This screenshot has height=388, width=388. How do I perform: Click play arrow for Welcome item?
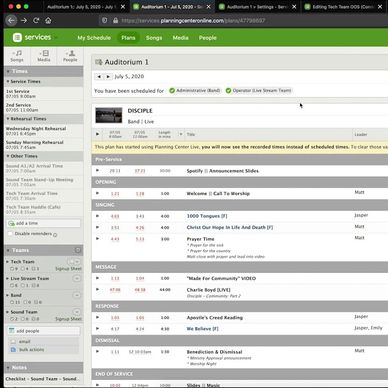(97, 193)
